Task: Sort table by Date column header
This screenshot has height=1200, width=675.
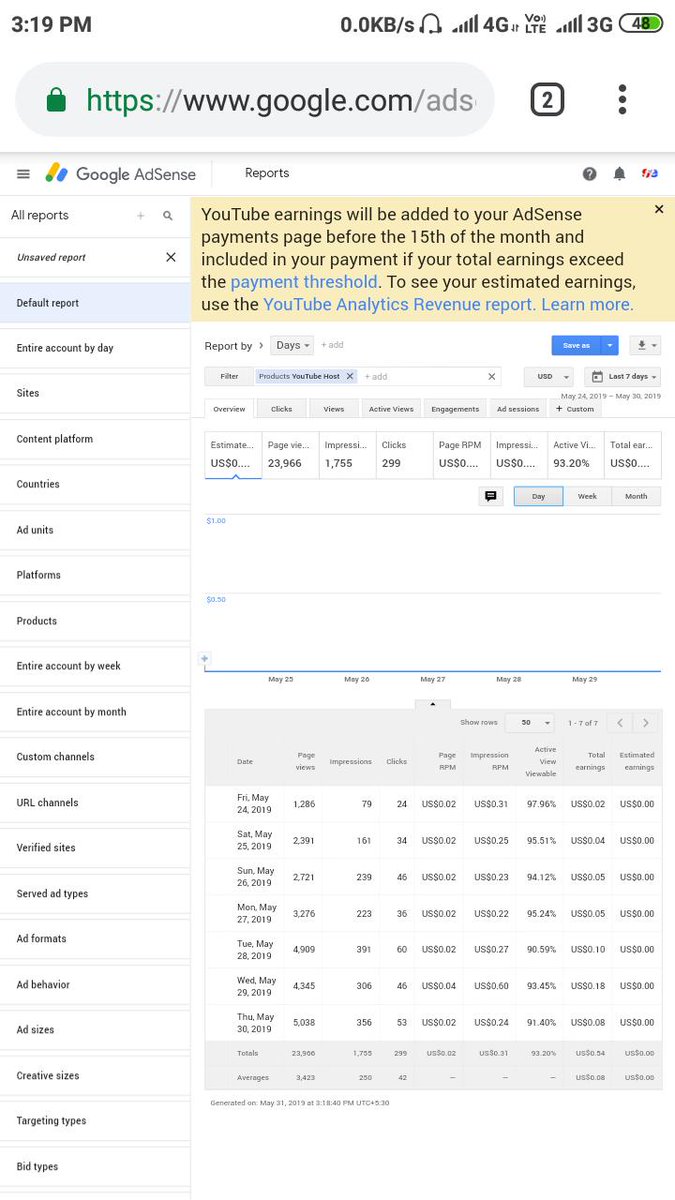Action: tap(245, 762)
